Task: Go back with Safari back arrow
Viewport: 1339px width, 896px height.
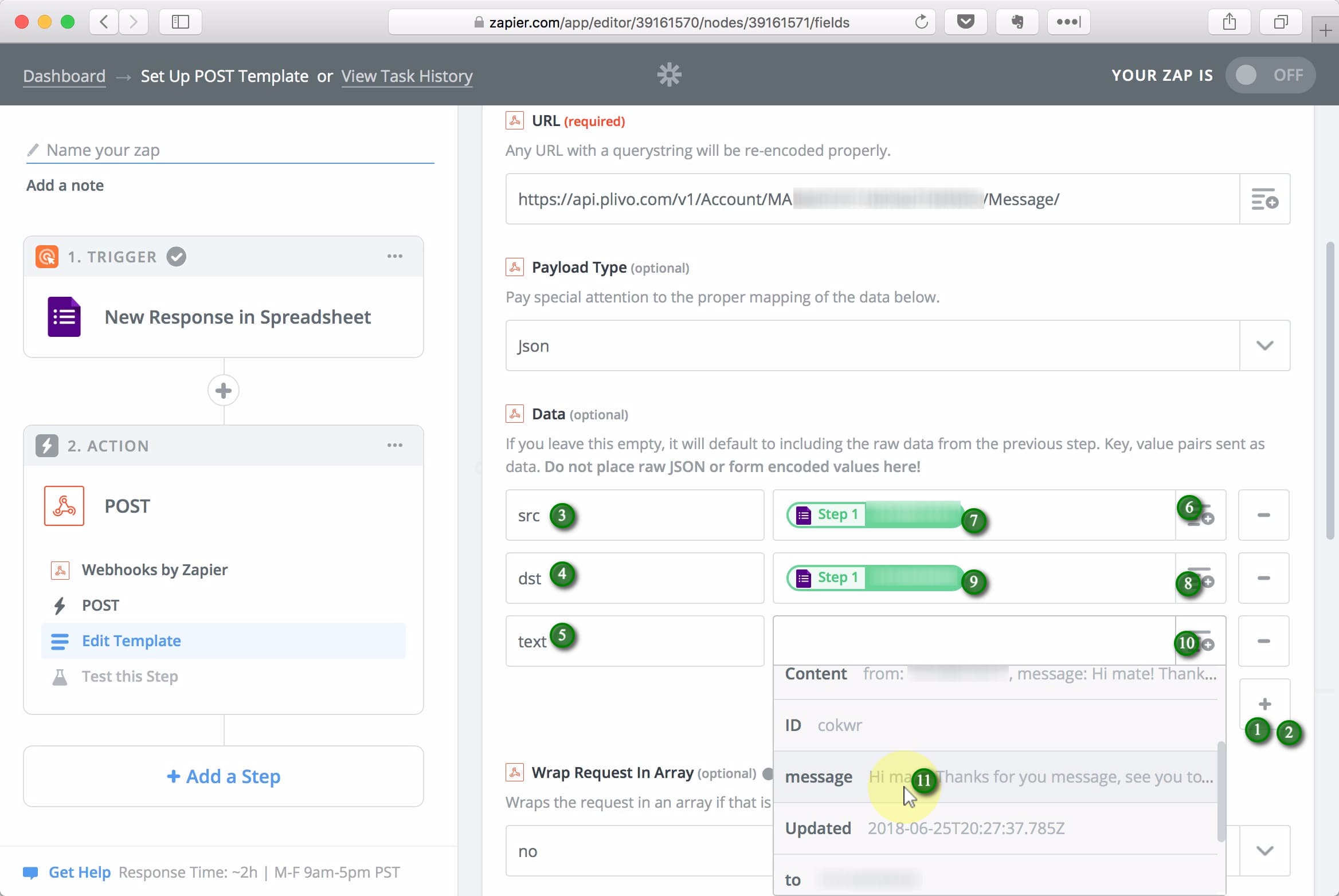Action: click(x=104, y=22)
